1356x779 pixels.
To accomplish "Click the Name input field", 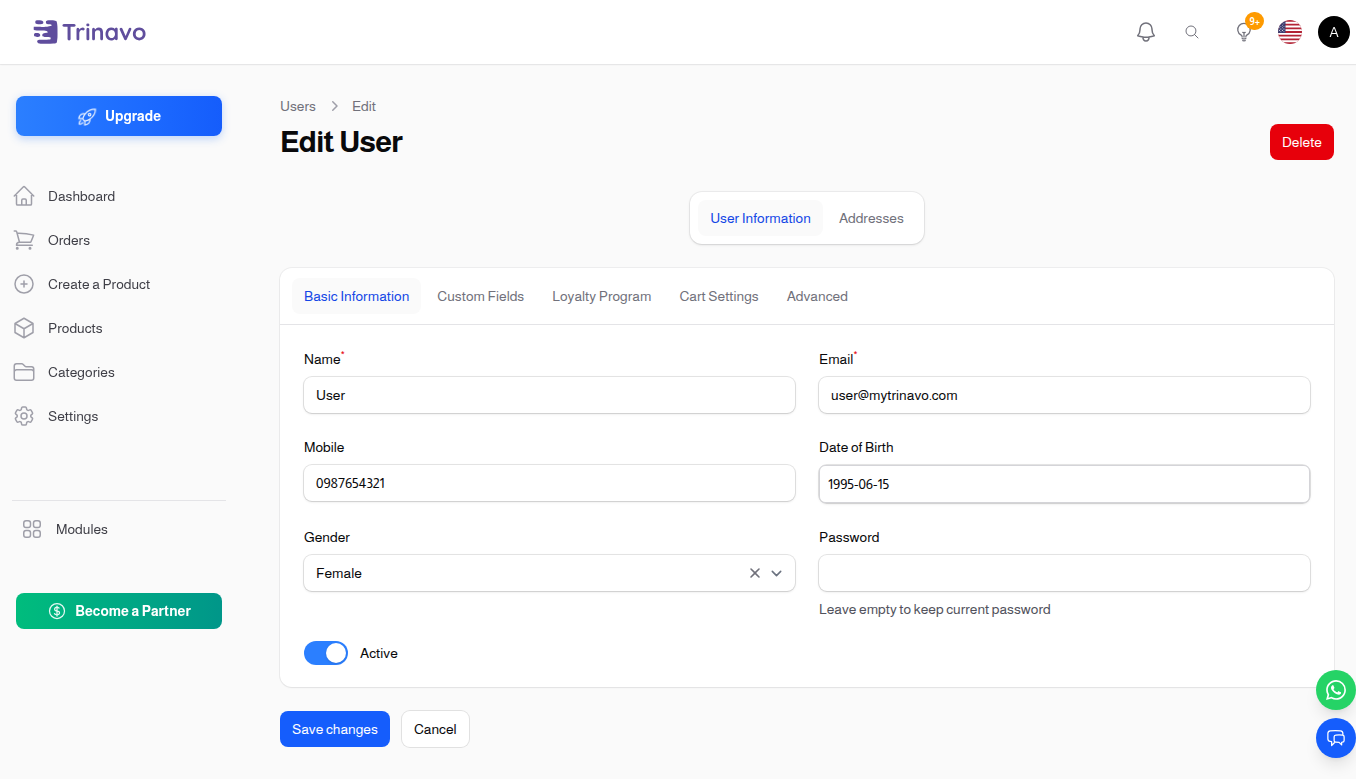I will pyautogui.click(x=549, y=395).
